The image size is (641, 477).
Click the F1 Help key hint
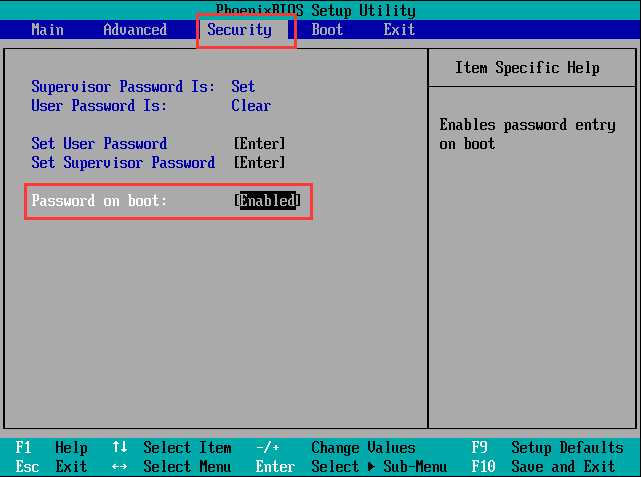pos(52,448)
